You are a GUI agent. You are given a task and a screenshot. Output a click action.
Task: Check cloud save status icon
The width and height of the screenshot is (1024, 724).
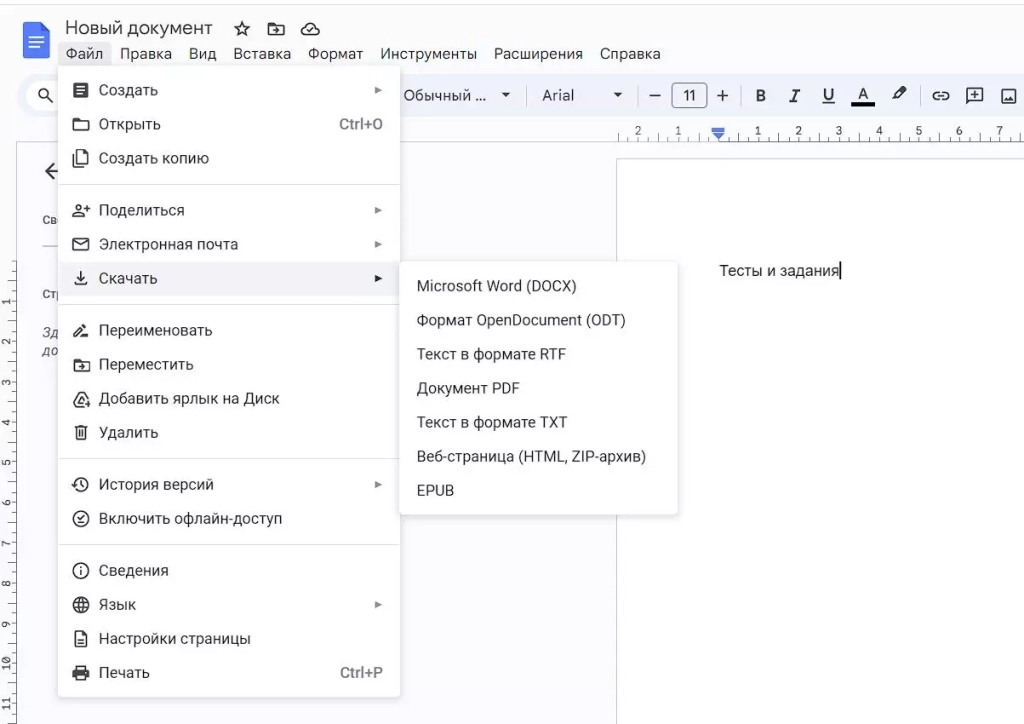(x=310, y=29)
